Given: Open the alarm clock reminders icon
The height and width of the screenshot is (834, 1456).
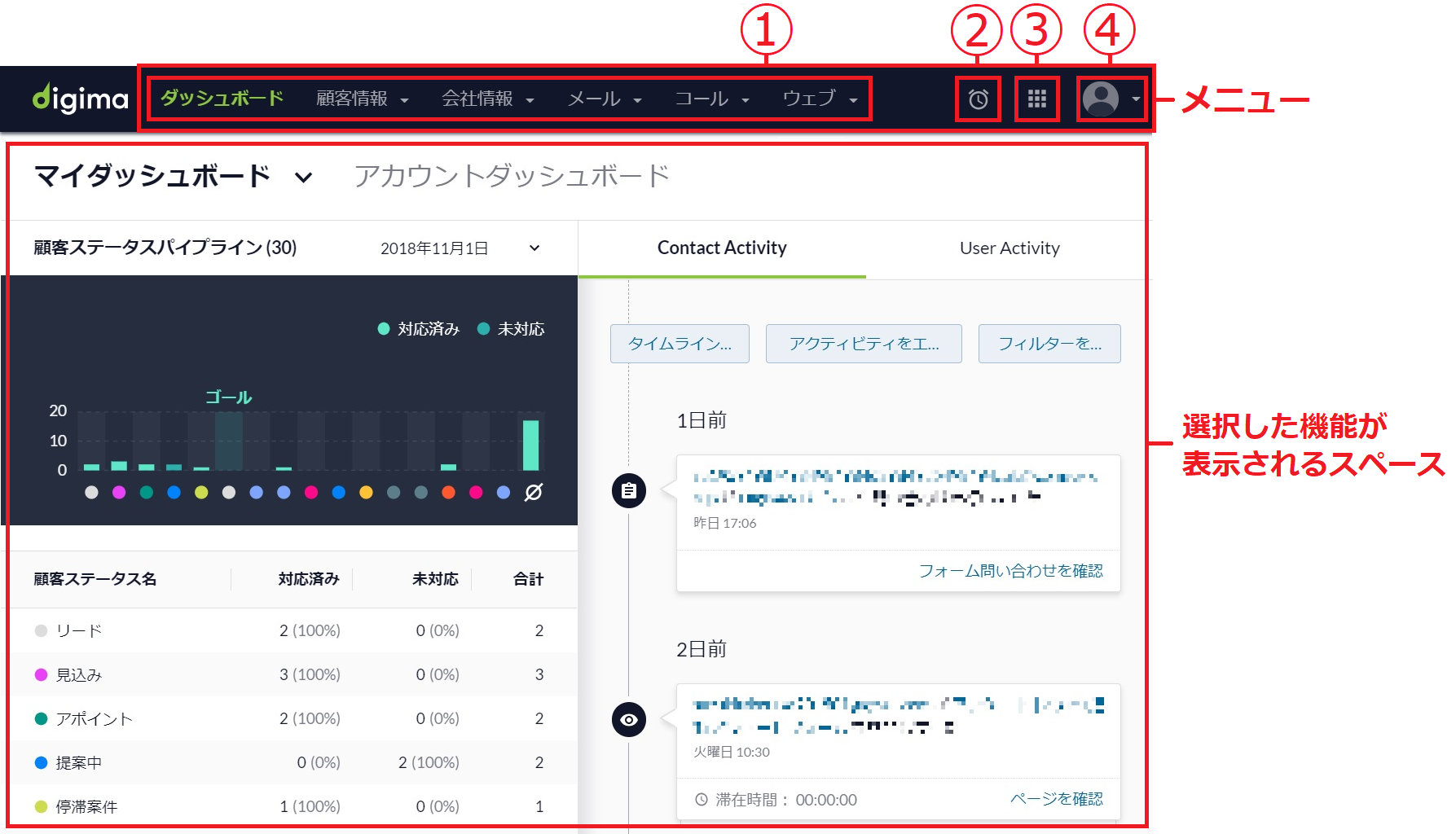Looking at the screenshot, I should [x=977, y=99].
